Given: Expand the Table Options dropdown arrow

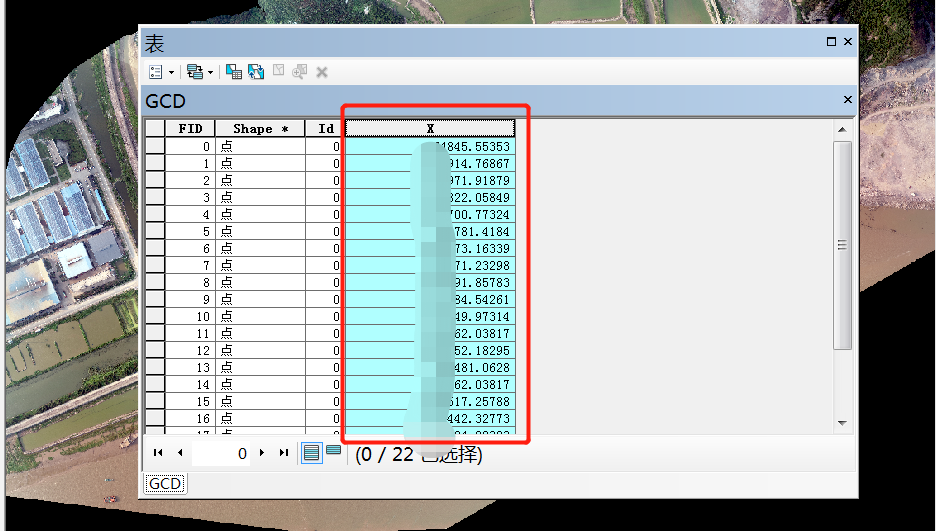Looking at the screenshot, I should [x=171, y=72].
